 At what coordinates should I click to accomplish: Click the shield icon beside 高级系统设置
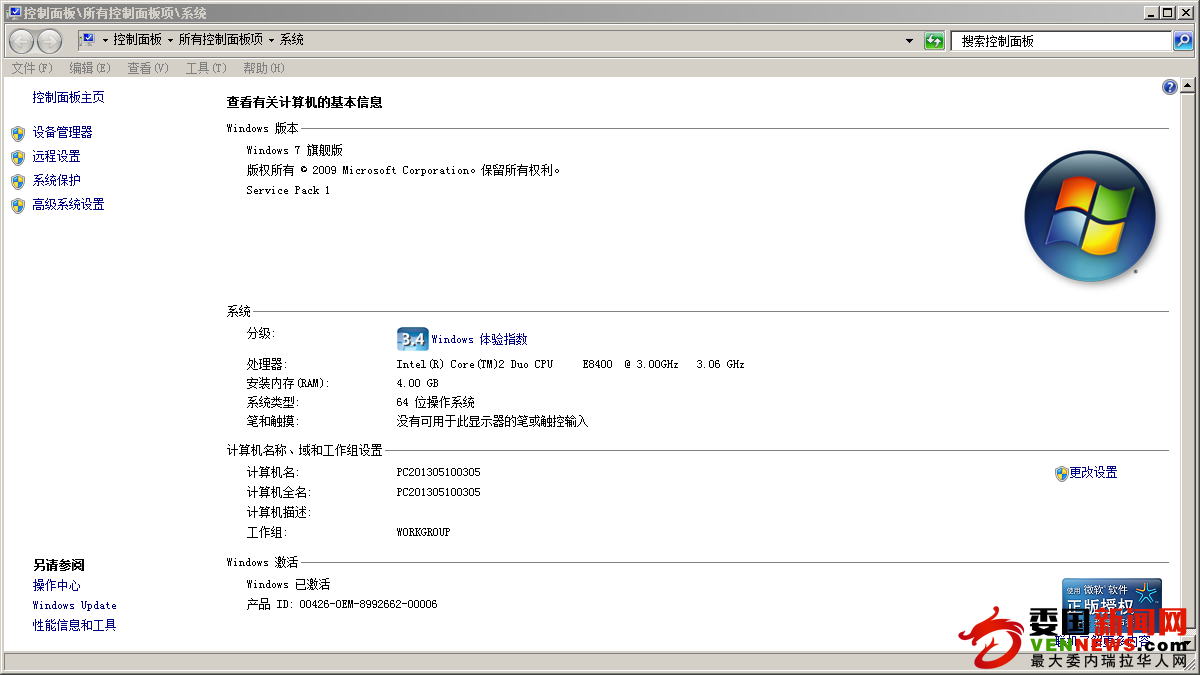[17, 205]
